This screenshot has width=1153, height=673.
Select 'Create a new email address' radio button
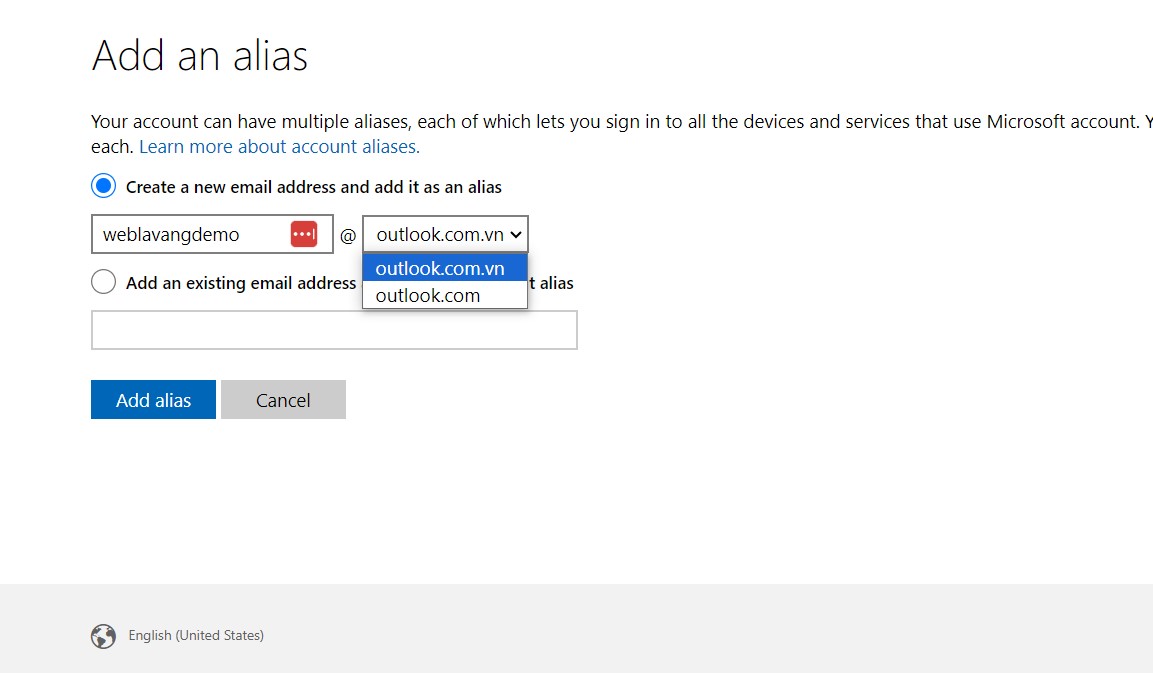(103, 186)
